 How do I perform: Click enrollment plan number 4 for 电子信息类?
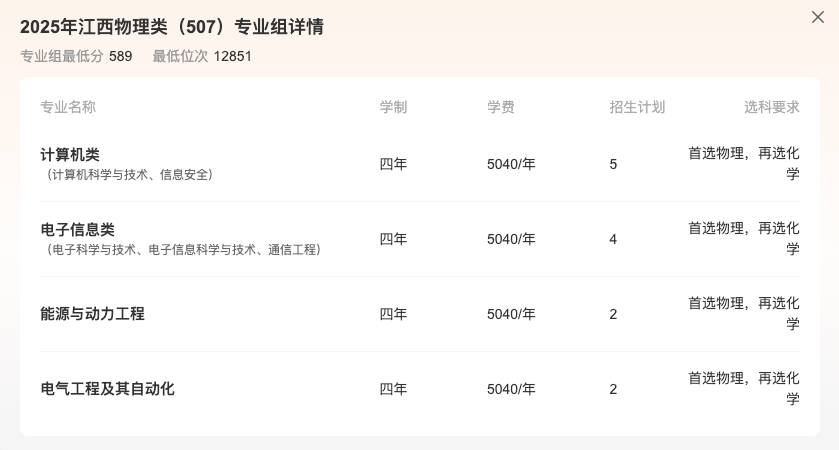point(613,239)
